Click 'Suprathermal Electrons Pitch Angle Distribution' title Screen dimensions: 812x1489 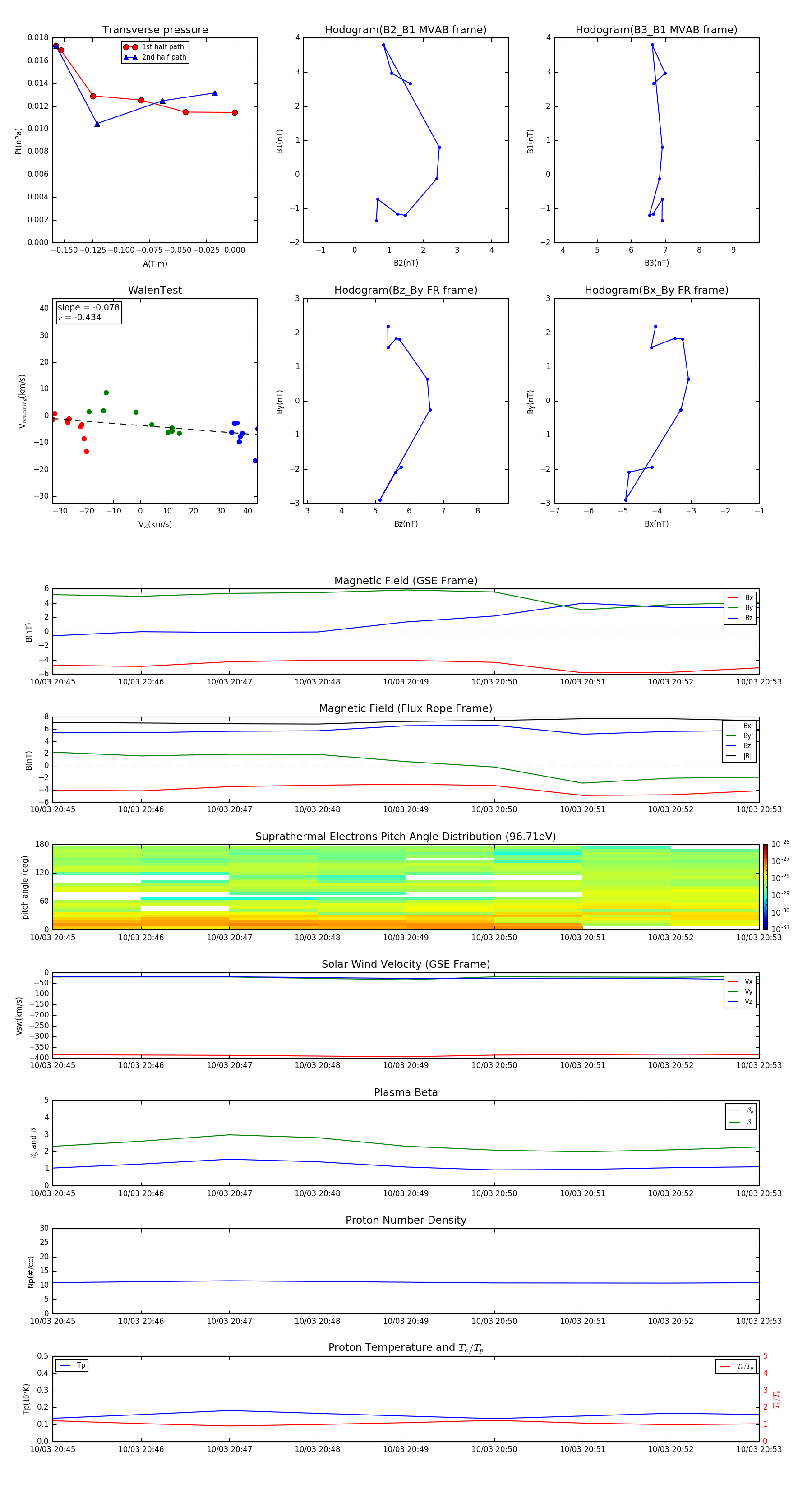pyautogui.click(x=406, y=837)
